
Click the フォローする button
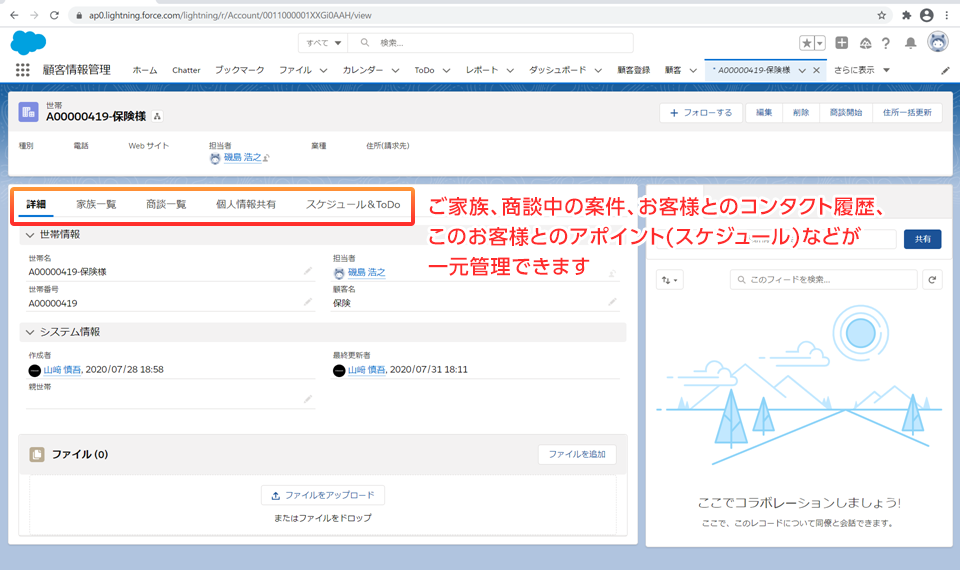[700, 113]
